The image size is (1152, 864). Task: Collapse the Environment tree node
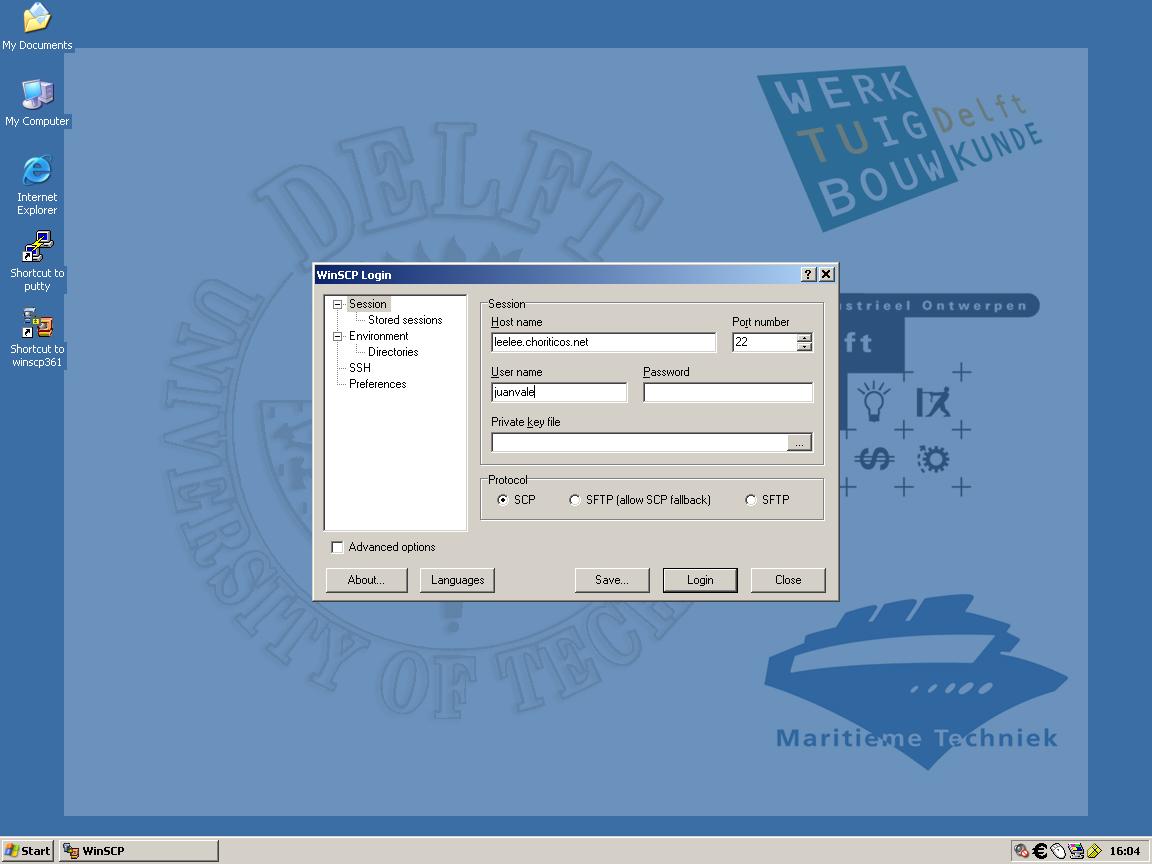(338, 337)
